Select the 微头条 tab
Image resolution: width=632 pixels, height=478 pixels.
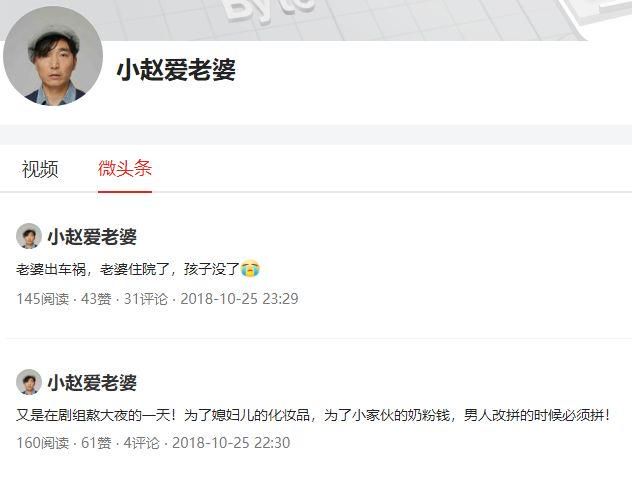[x=125, y=168]
